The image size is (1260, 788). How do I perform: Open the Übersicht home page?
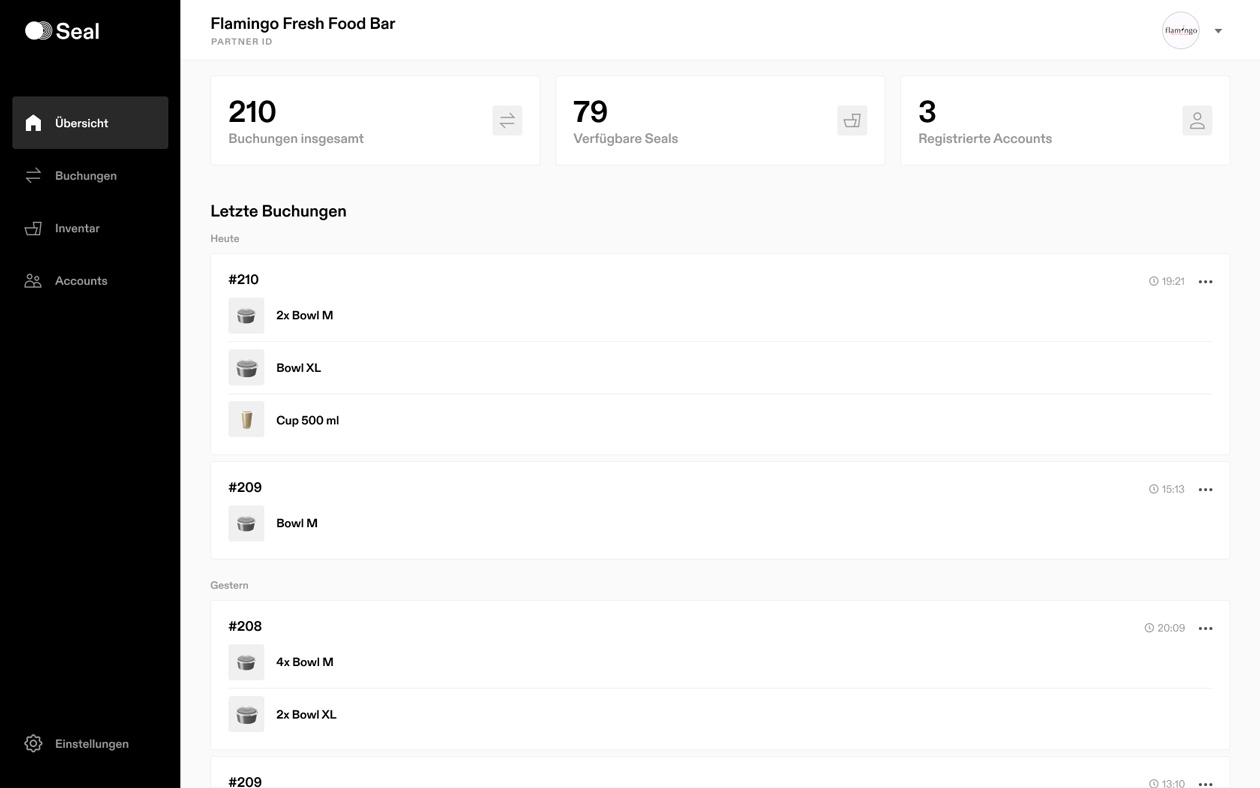(x=90, y=123)
